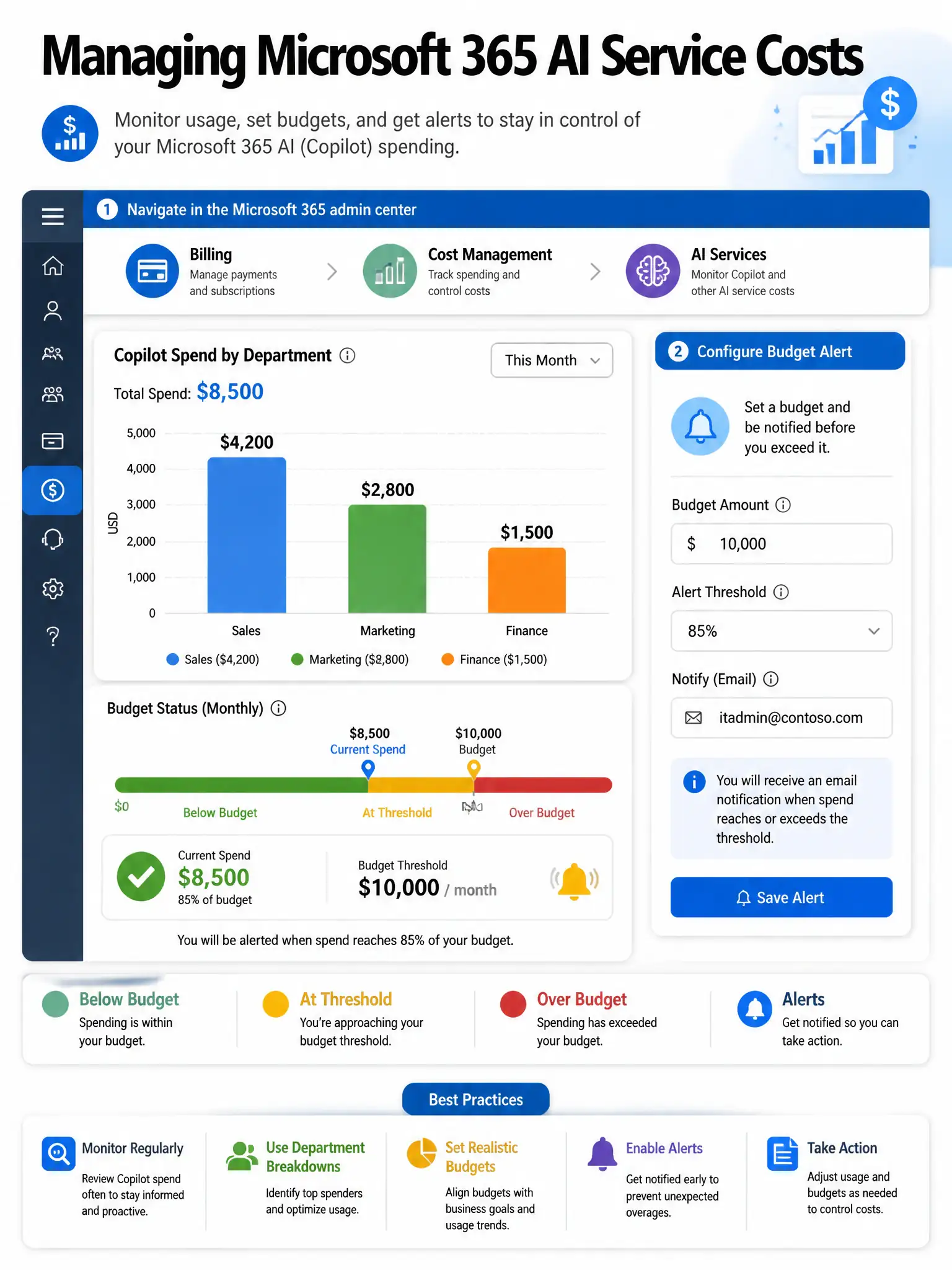Toggle Finance ($1,500) legend dot
The image size is (952, 1270).
[447, 659]
